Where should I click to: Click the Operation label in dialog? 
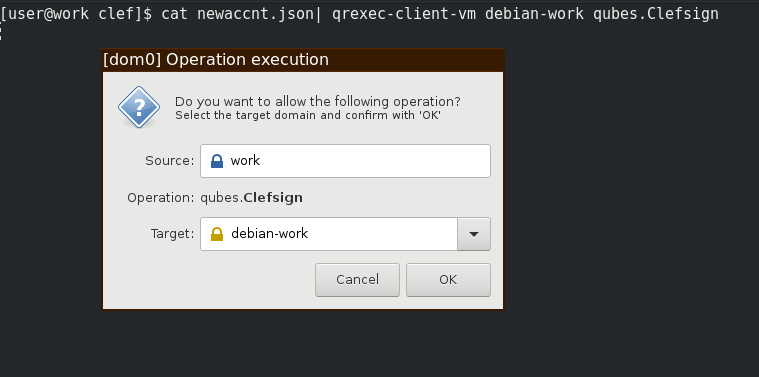click(x=161, y=197)
